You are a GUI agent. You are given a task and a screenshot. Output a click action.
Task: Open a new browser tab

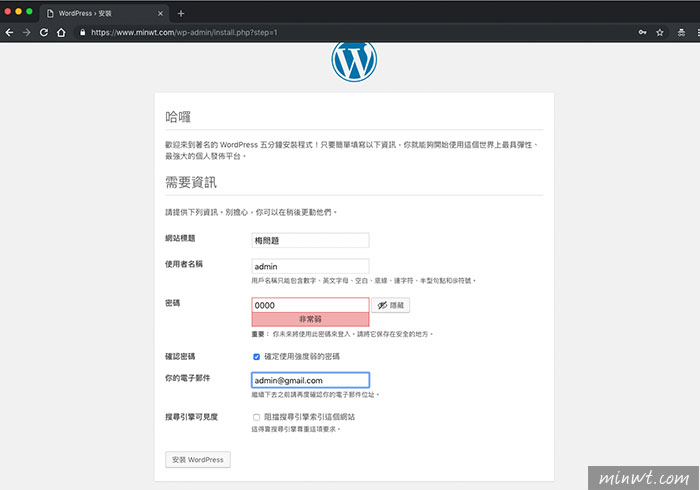point(181,13)
